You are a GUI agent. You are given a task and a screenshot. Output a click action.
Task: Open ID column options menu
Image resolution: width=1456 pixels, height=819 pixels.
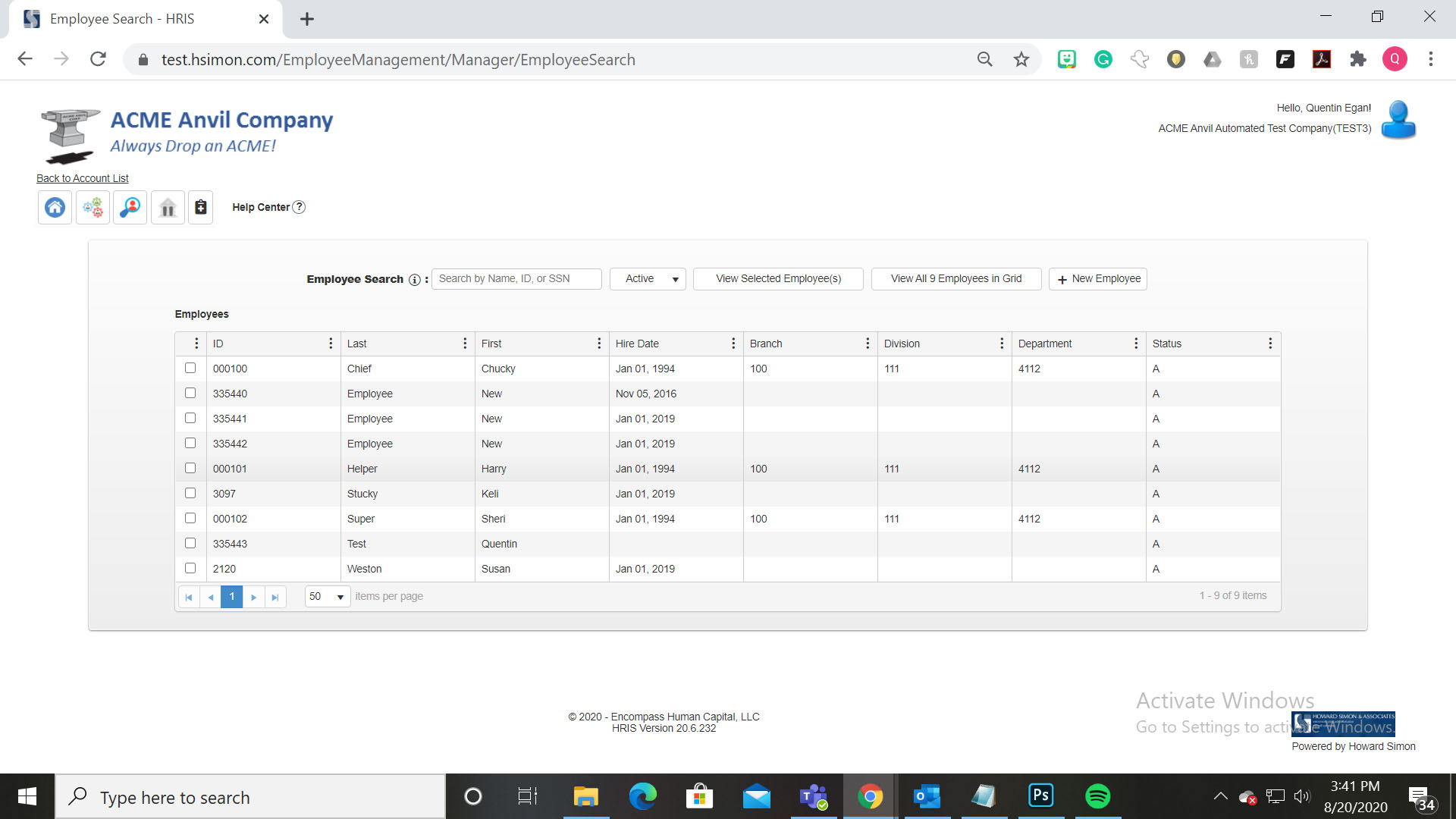pyautogui.click(x=331, y=344)
